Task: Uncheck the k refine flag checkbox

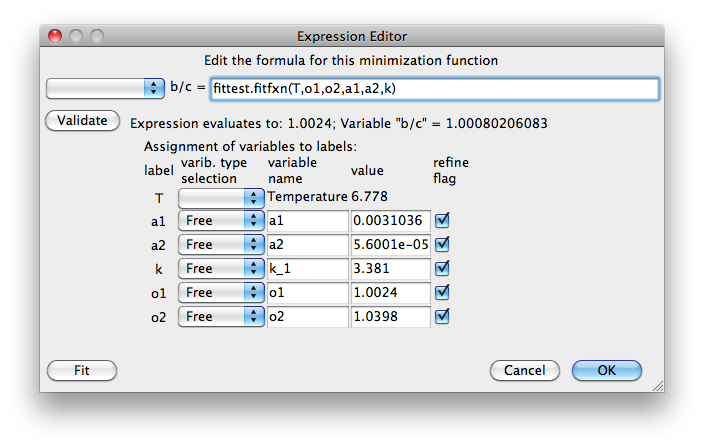Action: [x=442, y=268]
